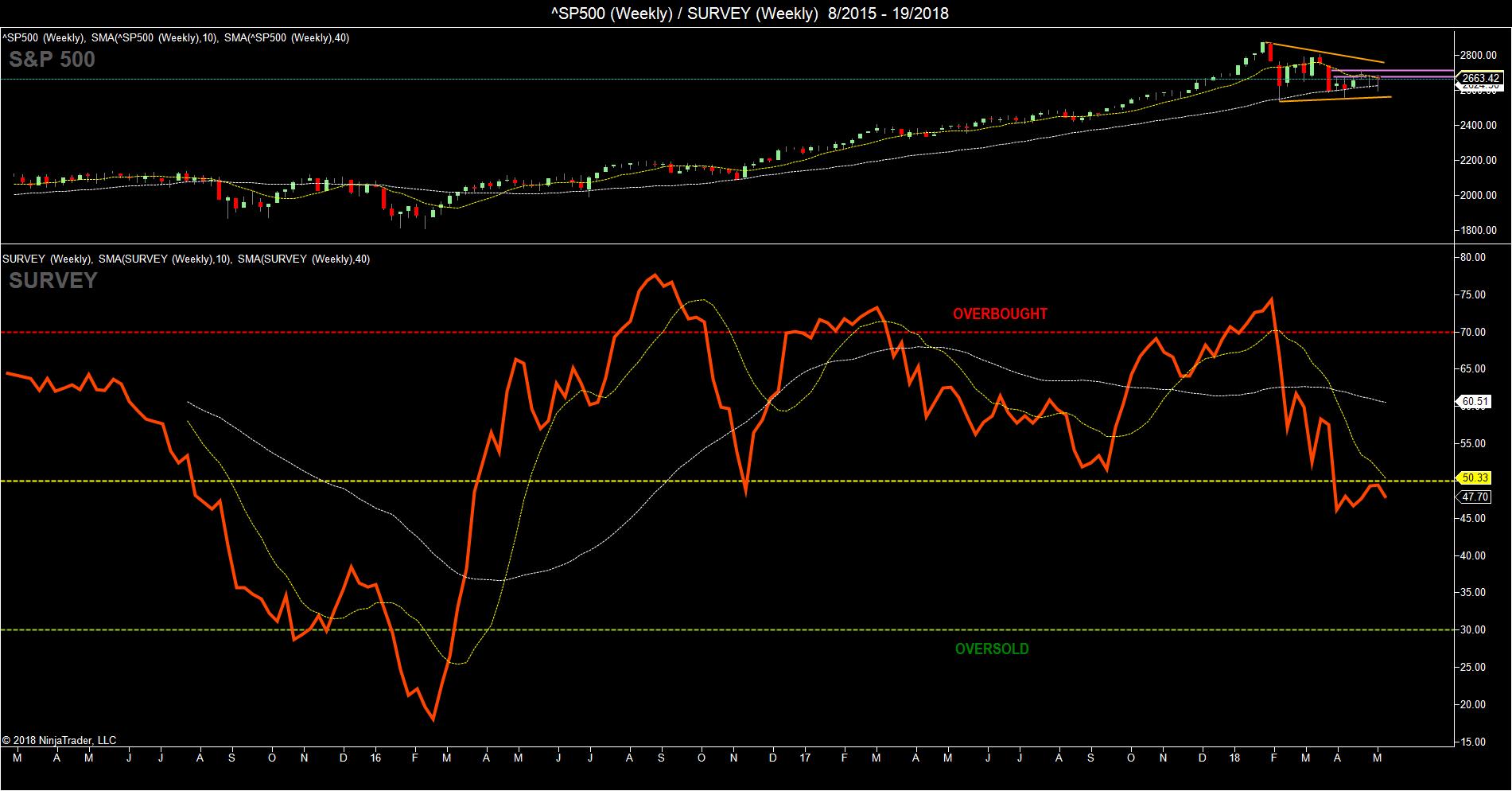1512x791 pixels.
Task: Select the ^SP500 SMA indicator label in top panel
Action: click(x=176, y=37)
